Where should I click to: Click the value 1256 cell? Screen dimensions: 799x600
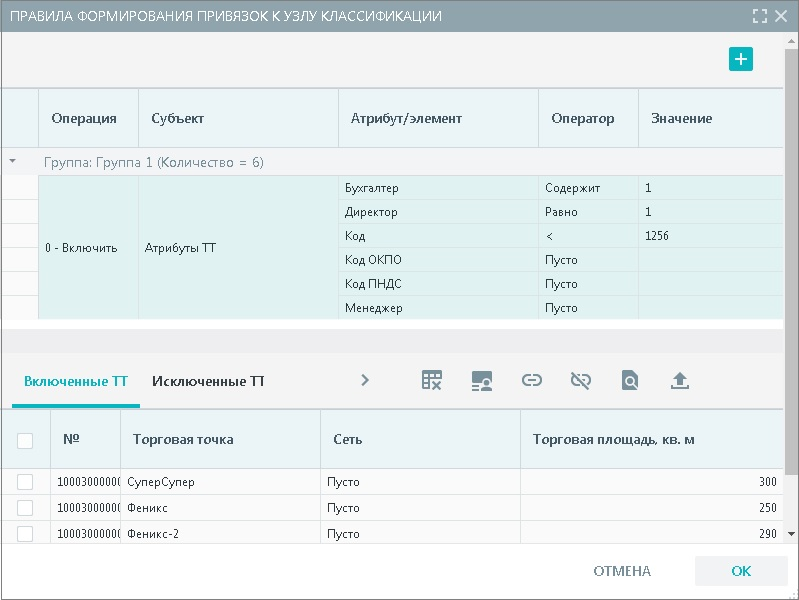pyautogui.click(x=710, y=236)
